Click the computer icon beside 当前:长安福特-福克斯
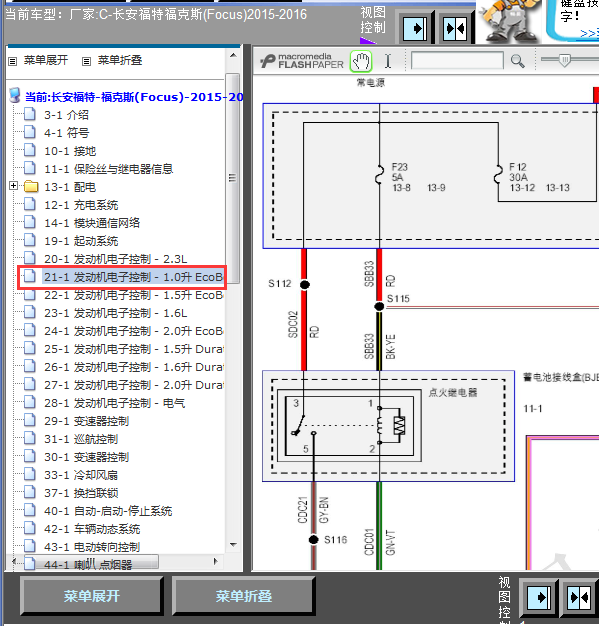599x626 pixels. [x=15, y=96]
